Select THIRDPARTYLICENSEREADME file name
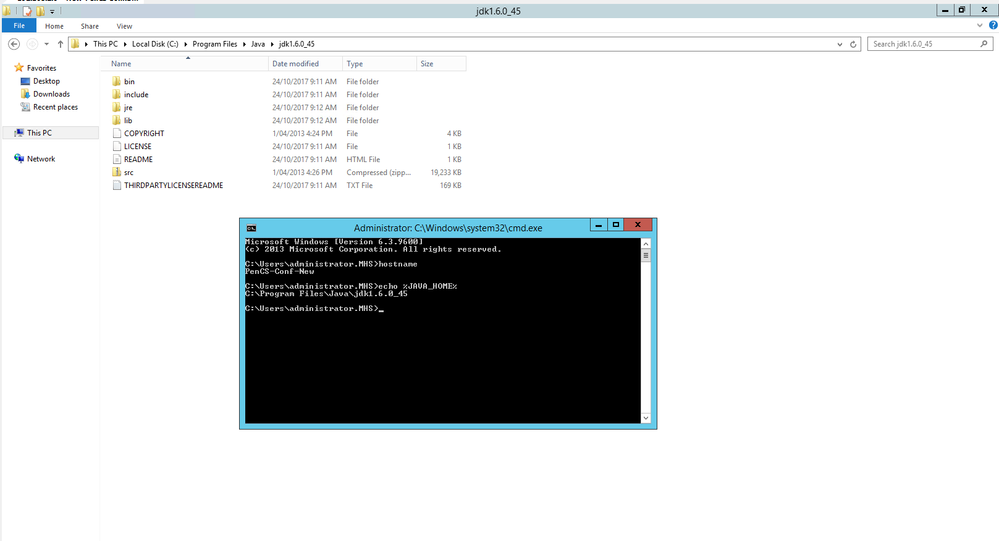 pos(173,185)
